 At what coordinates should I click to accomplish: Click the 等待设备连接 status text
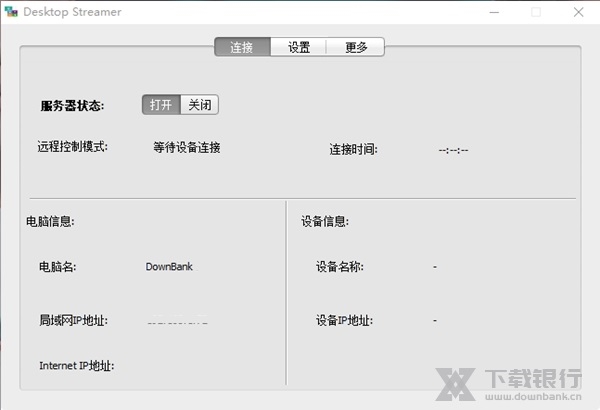[187, 147]
